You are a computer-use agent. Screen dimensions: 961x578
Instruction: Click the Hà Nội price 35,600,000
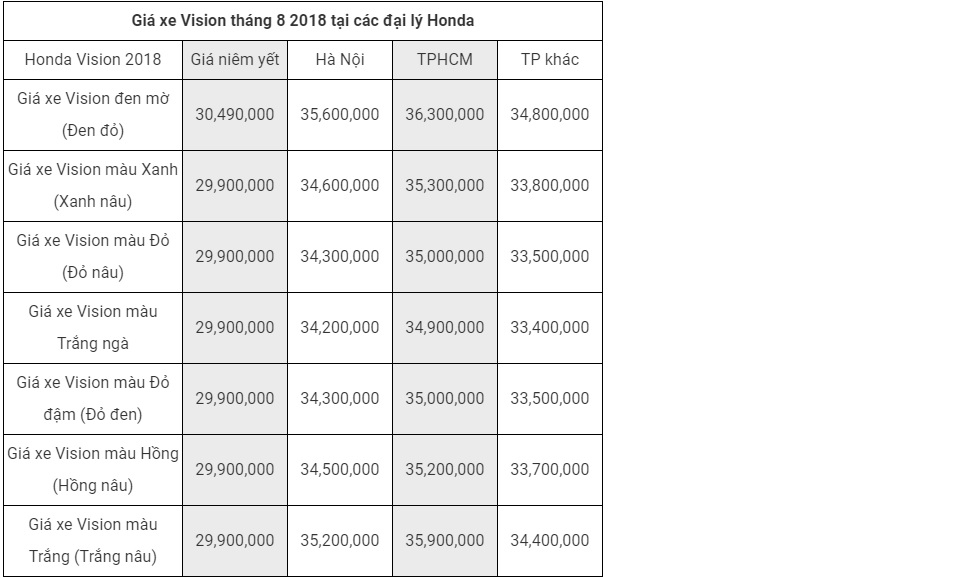tap(340, 114)
